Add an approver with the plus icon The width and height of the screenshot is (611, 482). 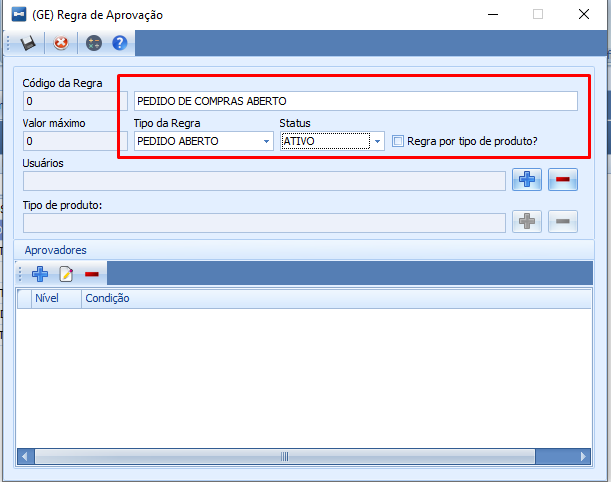40,274
